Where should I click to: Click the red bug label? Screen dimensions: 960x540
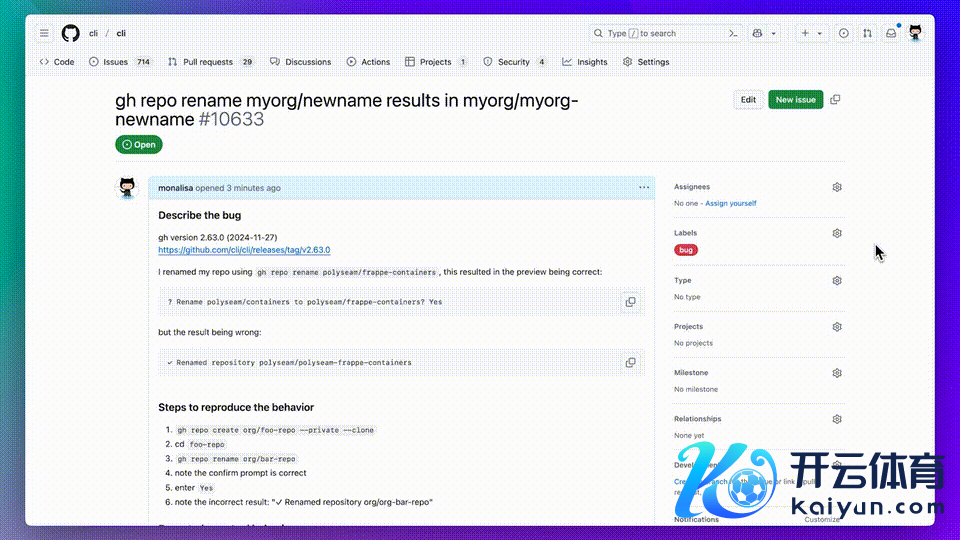(x=686, y=250)
